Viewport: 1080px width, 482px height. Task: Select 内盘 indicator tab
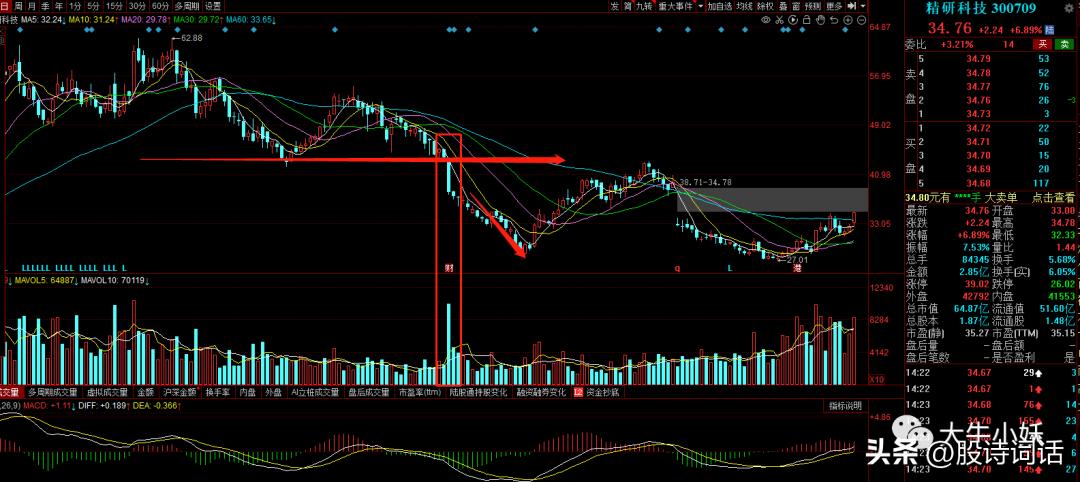coord(248,392)
